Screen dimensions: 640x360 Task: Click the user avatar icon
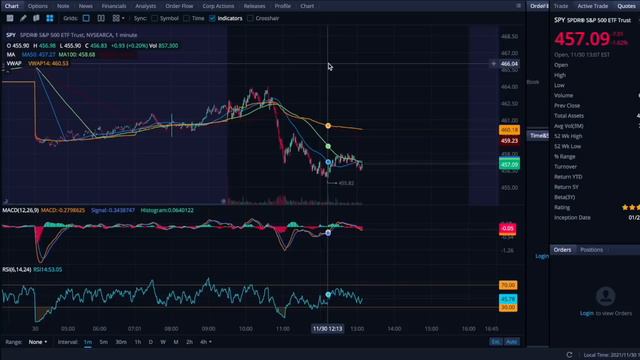coord(605,296)
